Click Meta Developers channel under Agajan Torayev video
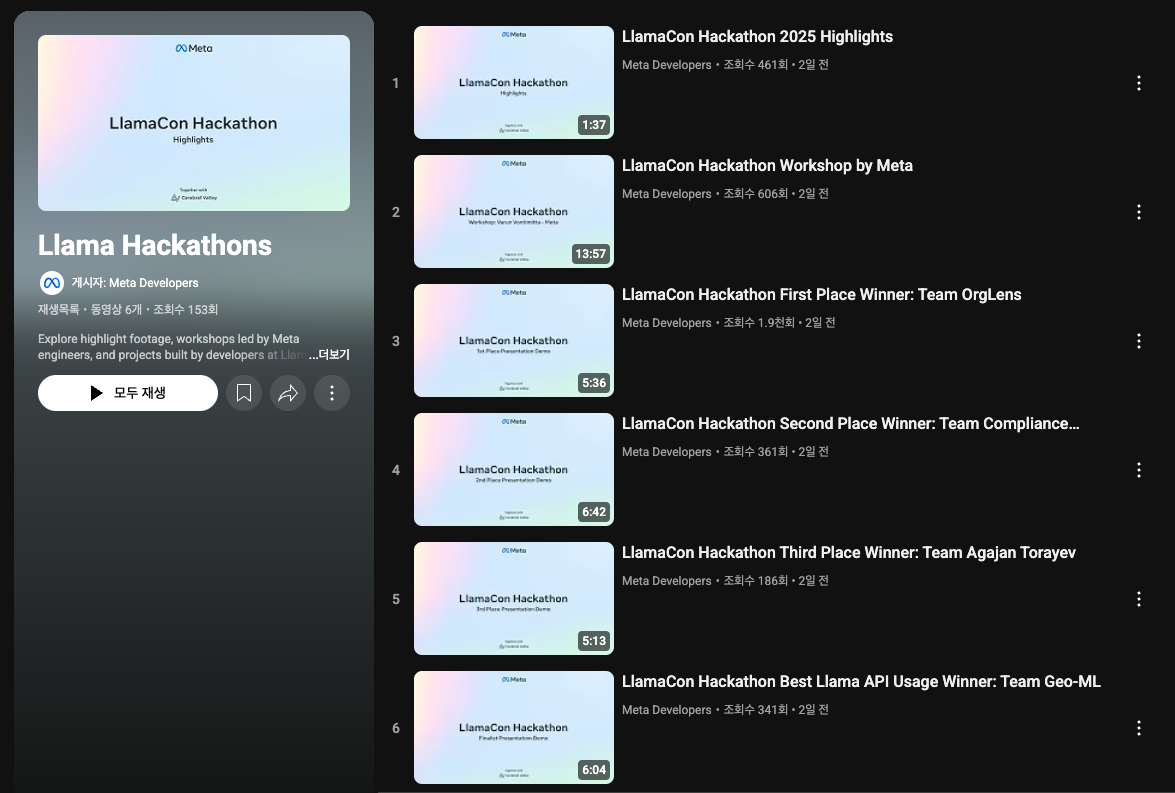Screen dimensions: 1175x793 pyautogui.click(x=666, y=581)
